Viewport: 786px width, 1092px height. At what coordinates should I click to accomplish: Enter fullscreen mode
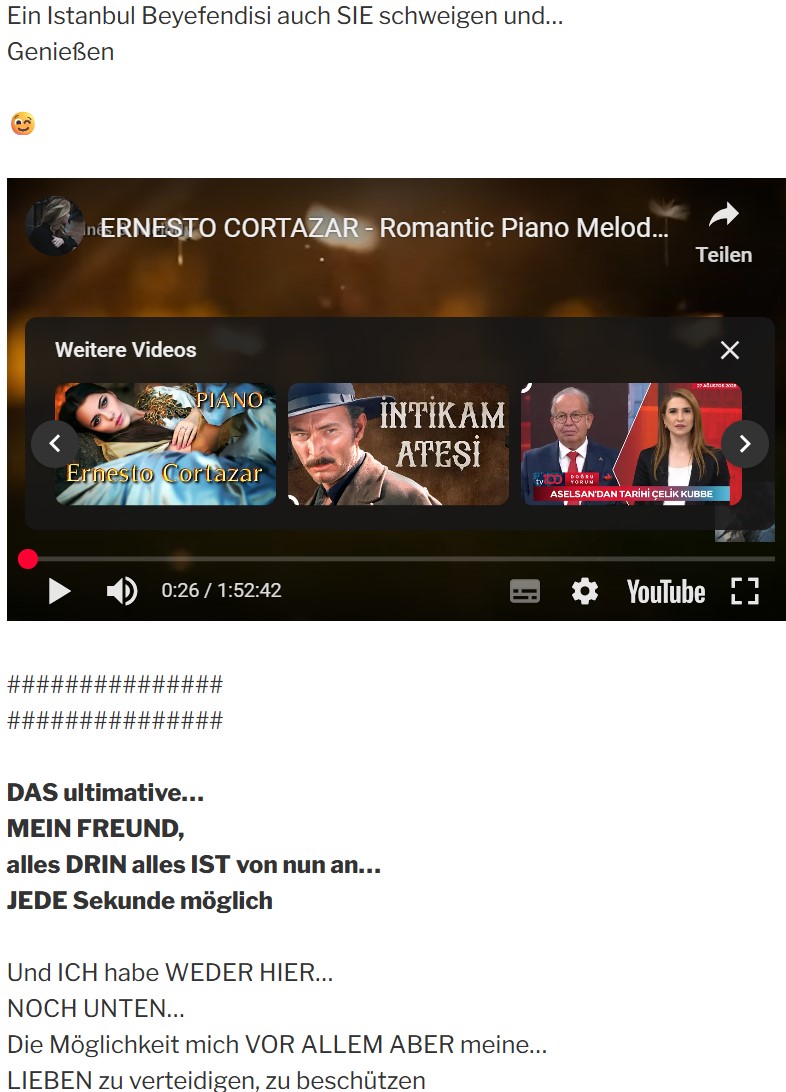(745, 591)
